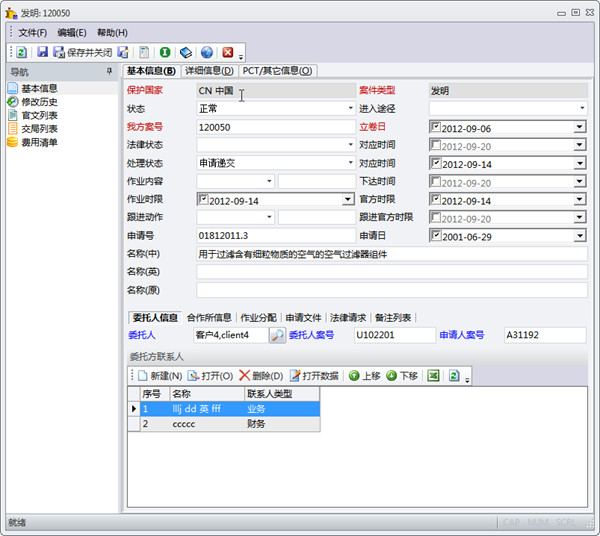
Task: Click the red X icon in the toolbar
Action: point(228,52)
